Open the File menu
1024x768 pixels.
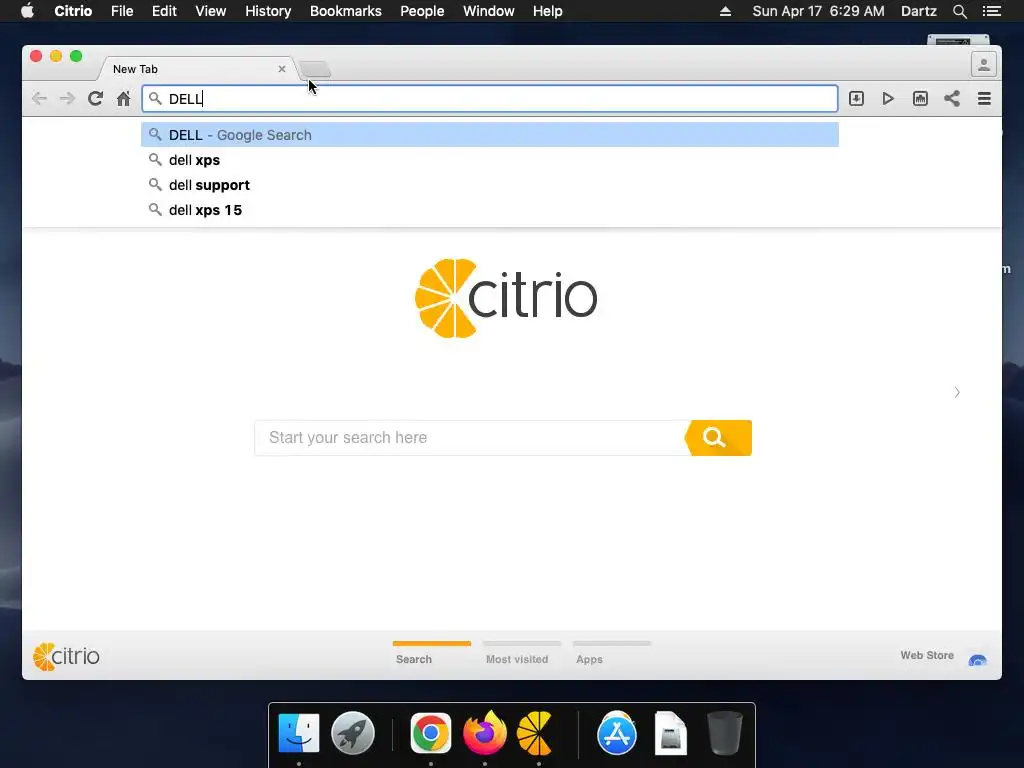[x=122, y=11]
